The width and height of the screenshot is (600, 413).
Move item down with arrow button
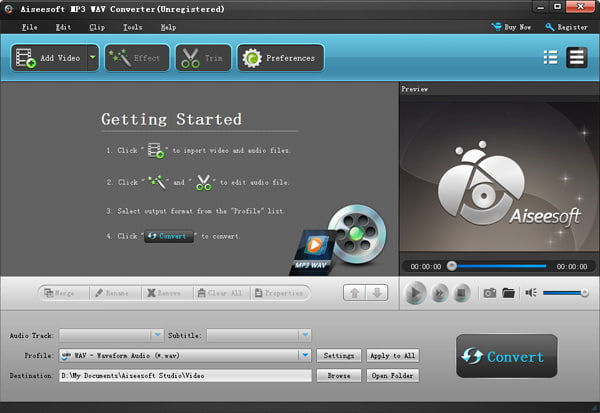(x=376, y=293)
